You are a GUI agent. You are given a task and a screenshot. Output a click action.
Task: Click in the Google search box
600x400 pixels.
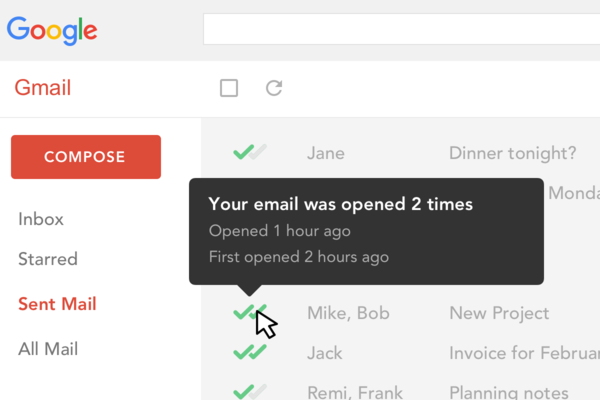point(400,29)
